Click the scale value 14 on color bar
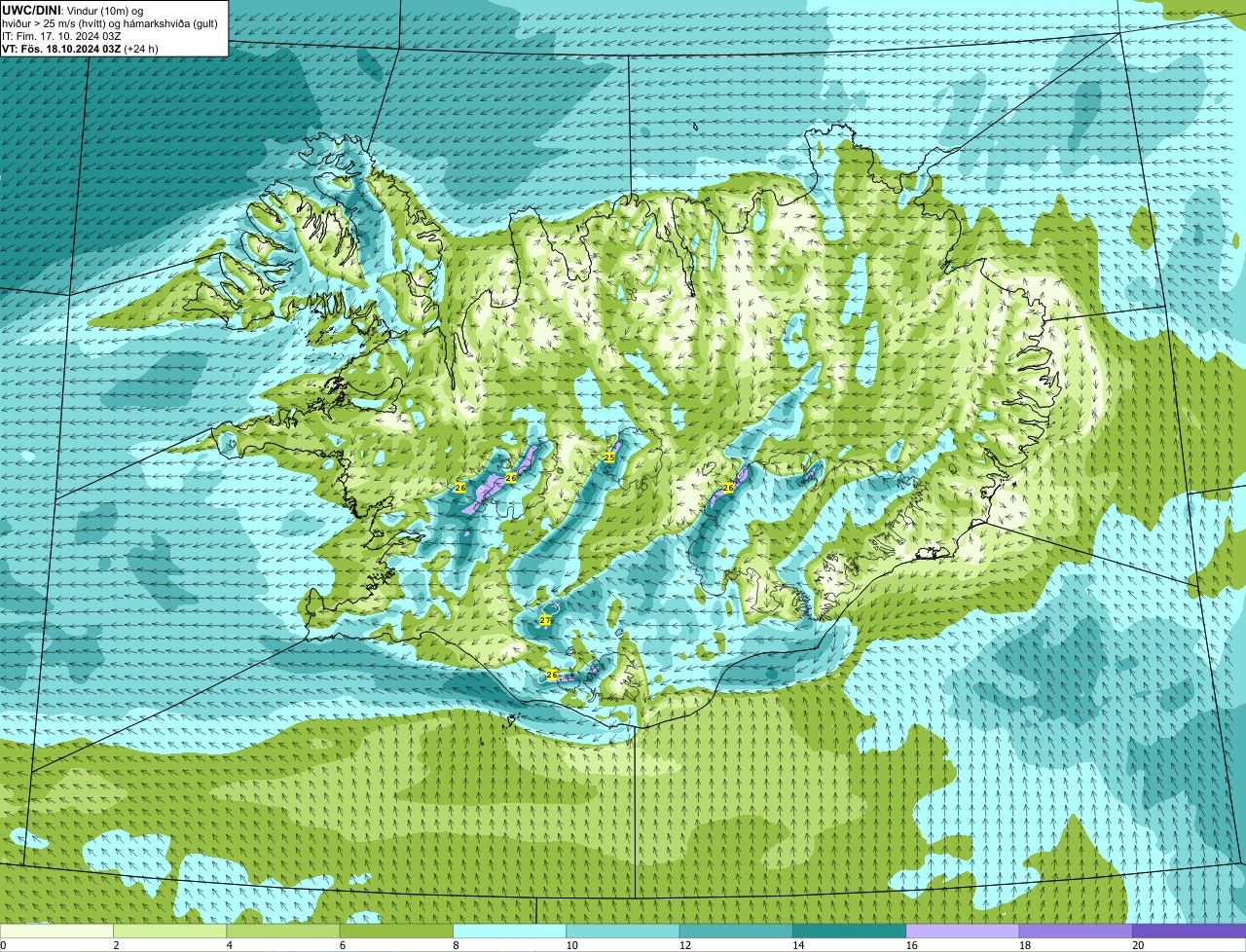The image size is (1246, 952). click(x=797, y=945)
